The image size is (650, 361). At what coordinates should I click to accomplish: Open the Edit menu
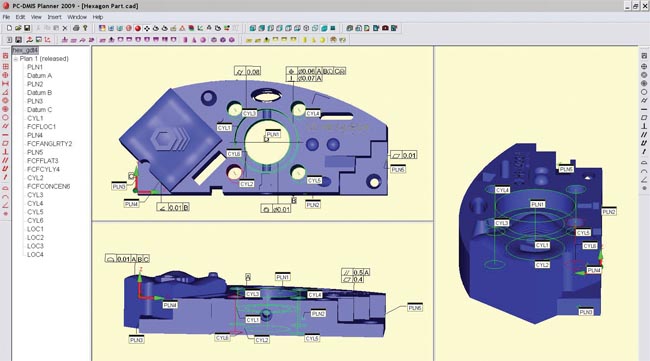click(x=20, y=17)
